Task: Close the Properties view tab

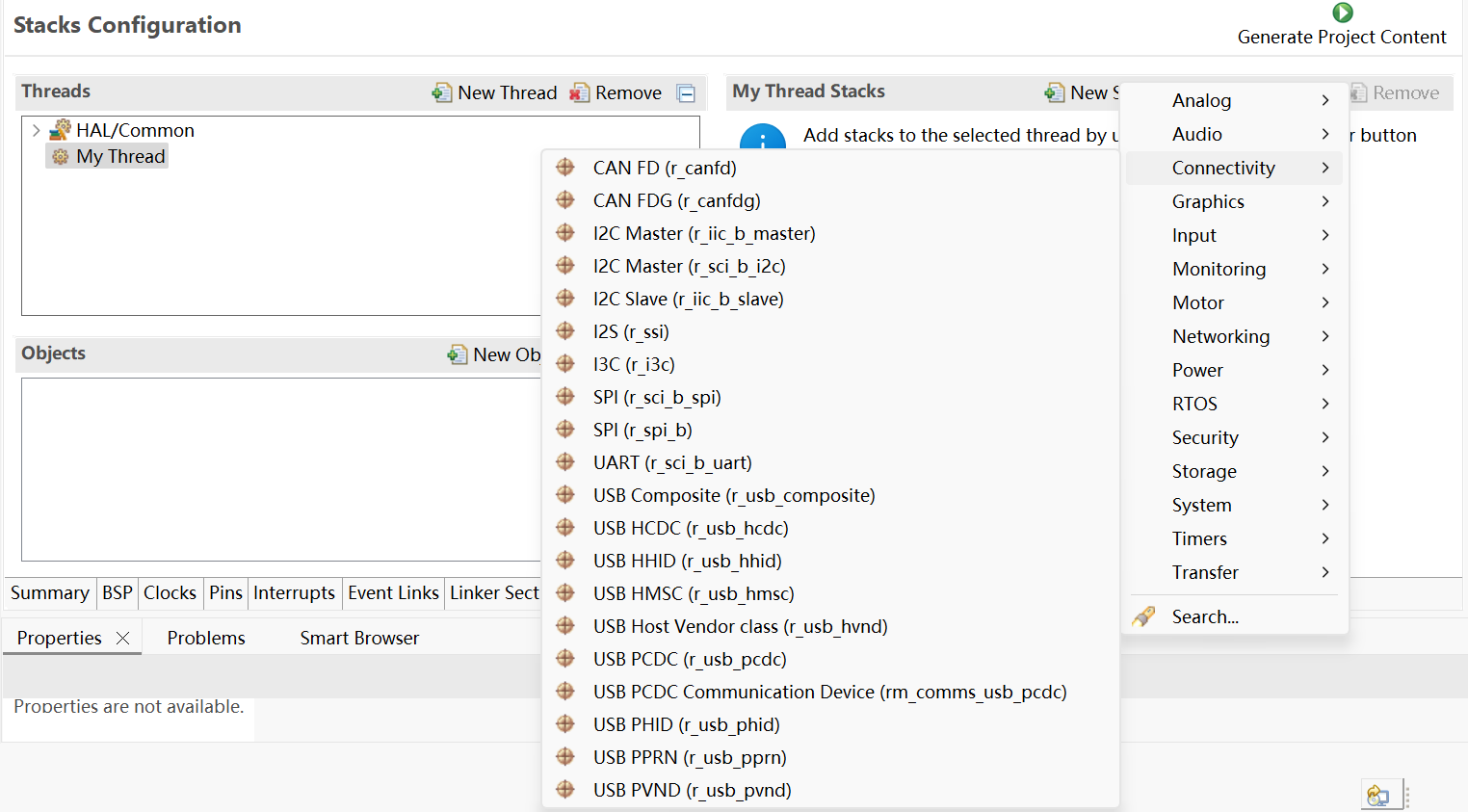Action: (x=122, y=638)
